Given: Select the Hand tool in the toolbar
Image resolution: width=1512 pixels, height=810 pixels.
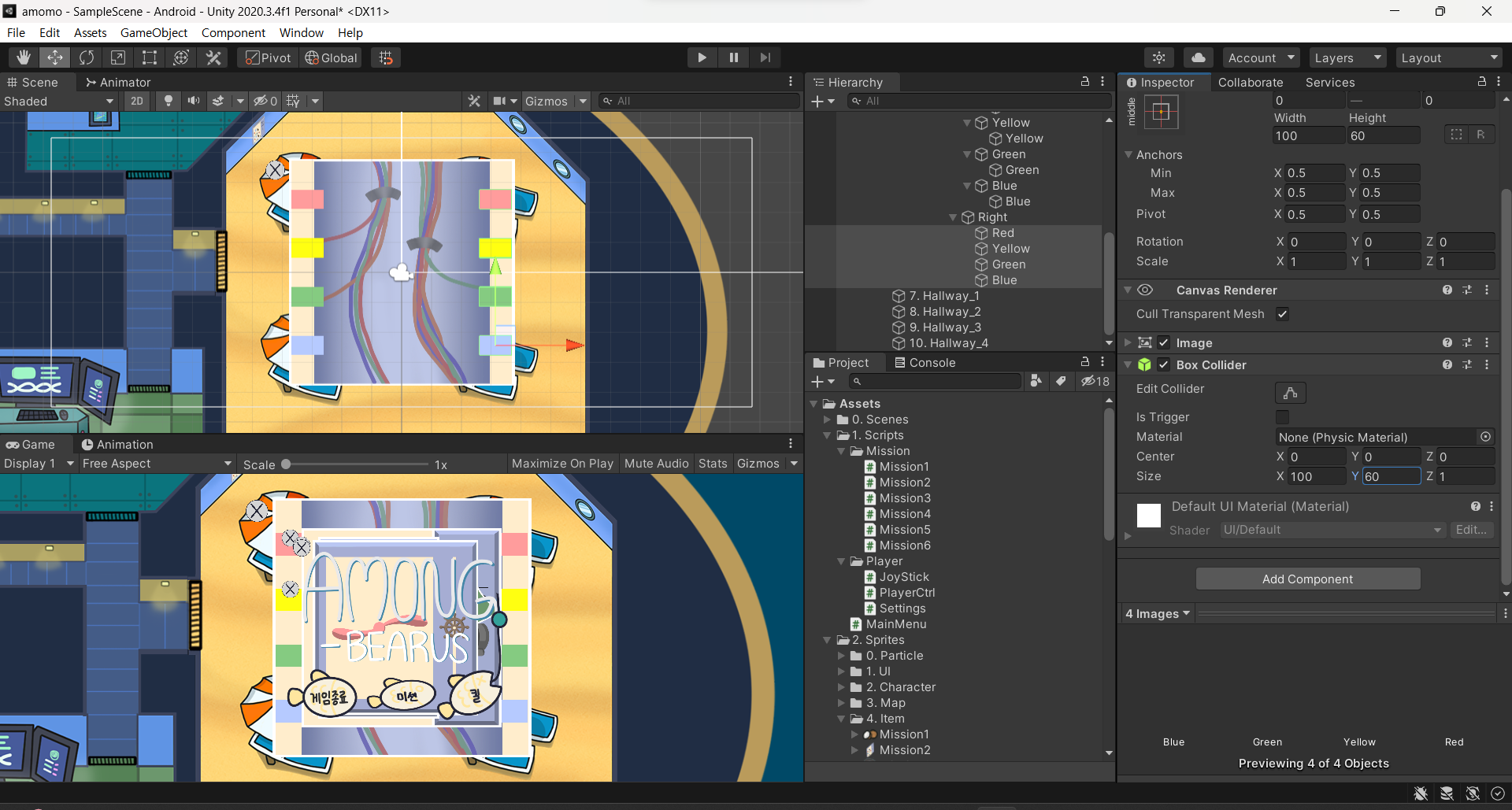Looking at the screenshot, I should [24, 57].
